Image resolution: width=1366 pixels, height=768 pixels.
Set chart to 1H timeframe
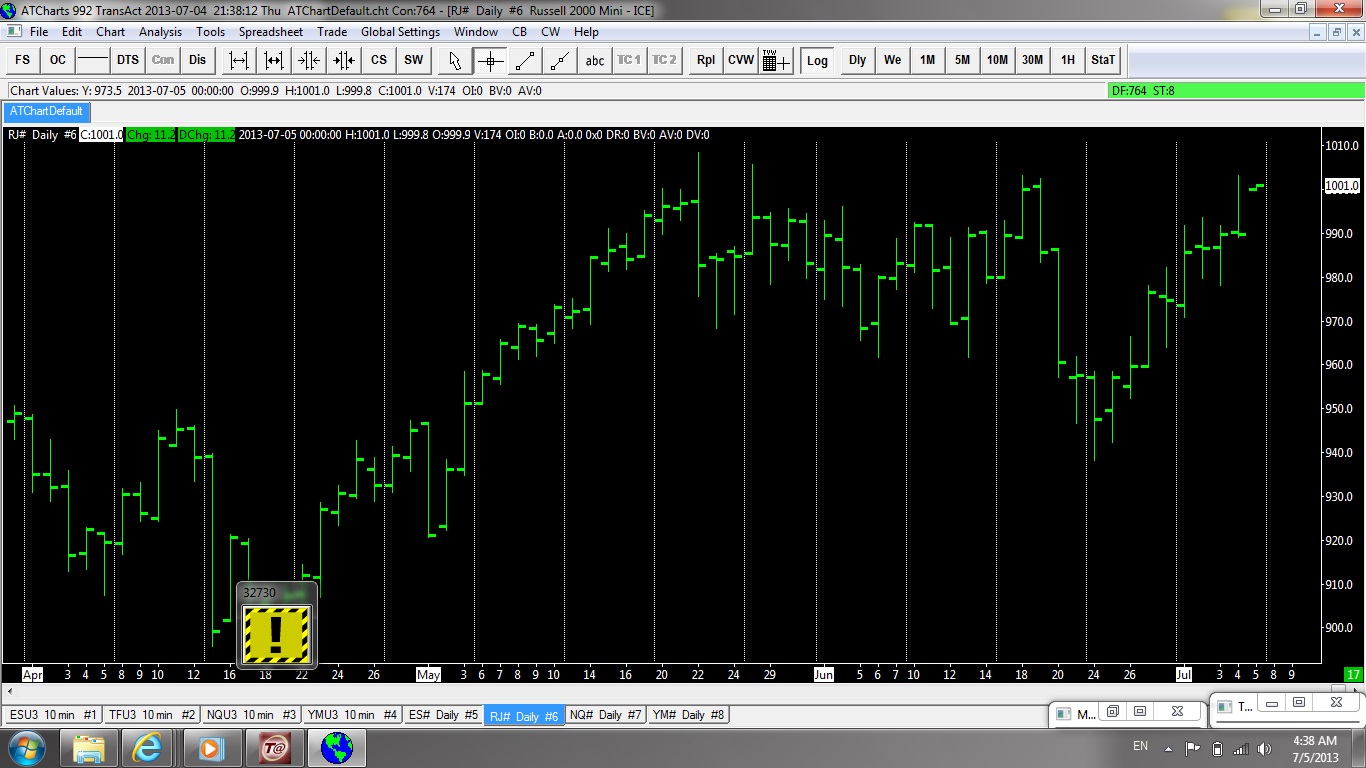pos(1068,60)
